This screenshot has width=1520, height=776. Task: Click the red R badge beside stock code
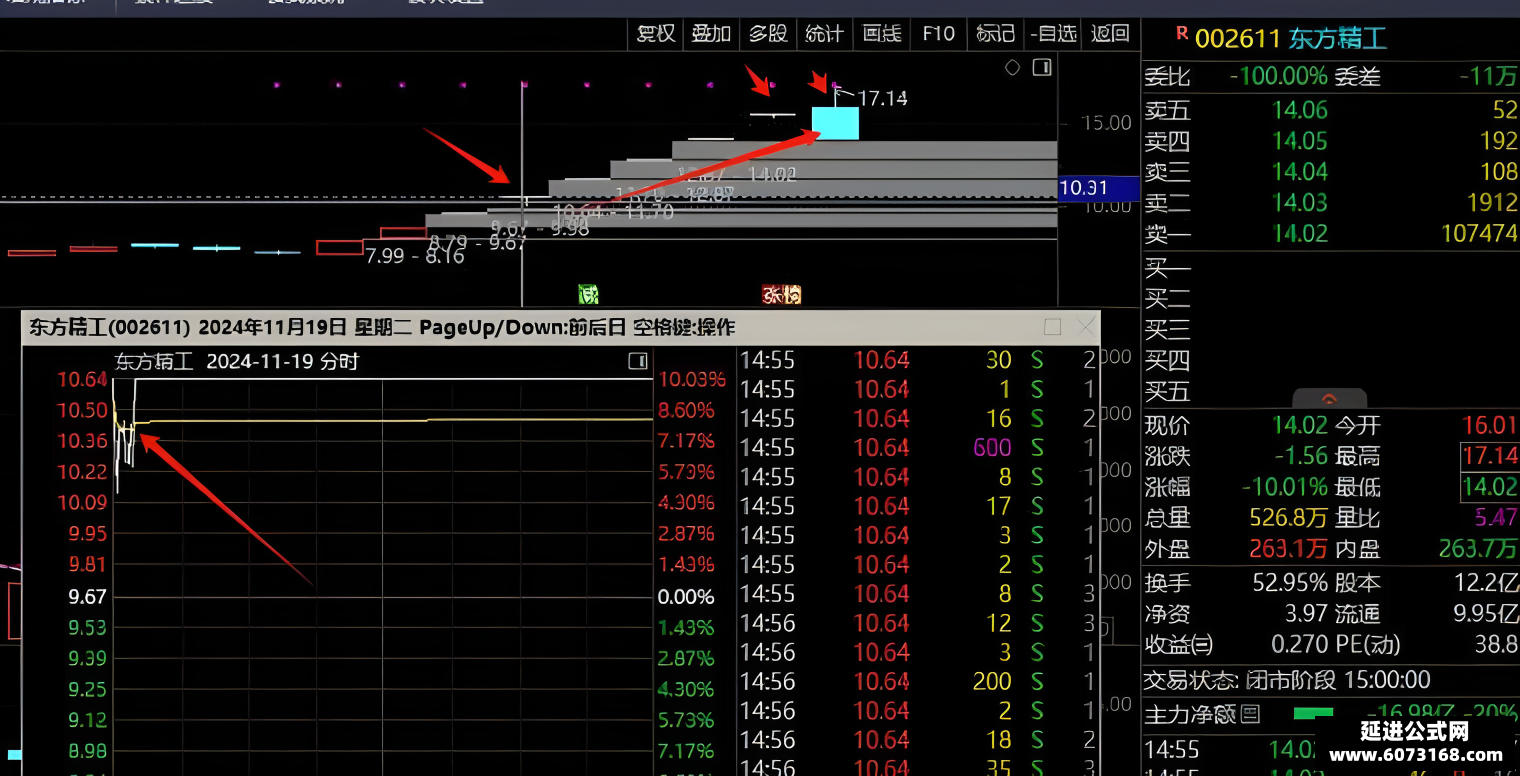click(x=1182, y=33)
